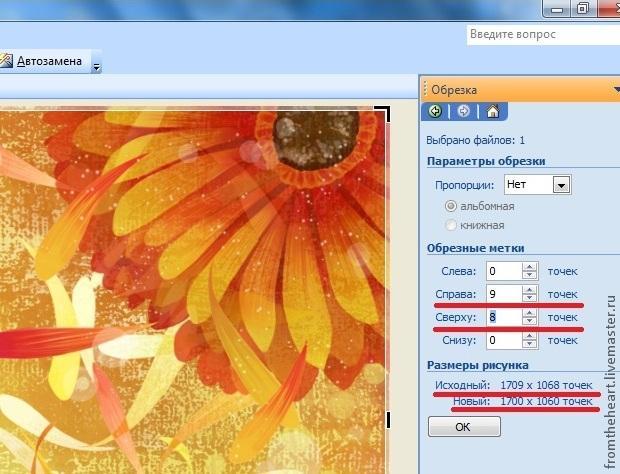Click the Выбрано файлов: 1 text

click(x=475, y=140)
